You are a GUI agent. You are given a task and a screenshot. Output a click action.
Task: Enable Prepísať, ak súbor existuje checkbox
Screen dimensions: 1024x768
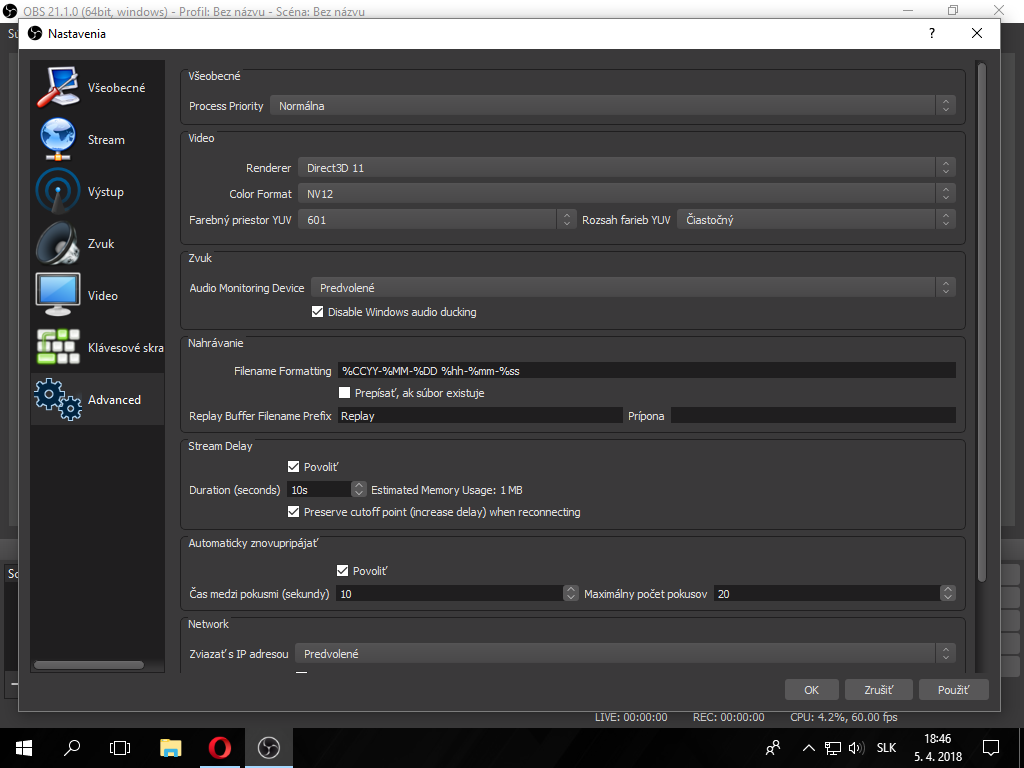tap(344, 392)
